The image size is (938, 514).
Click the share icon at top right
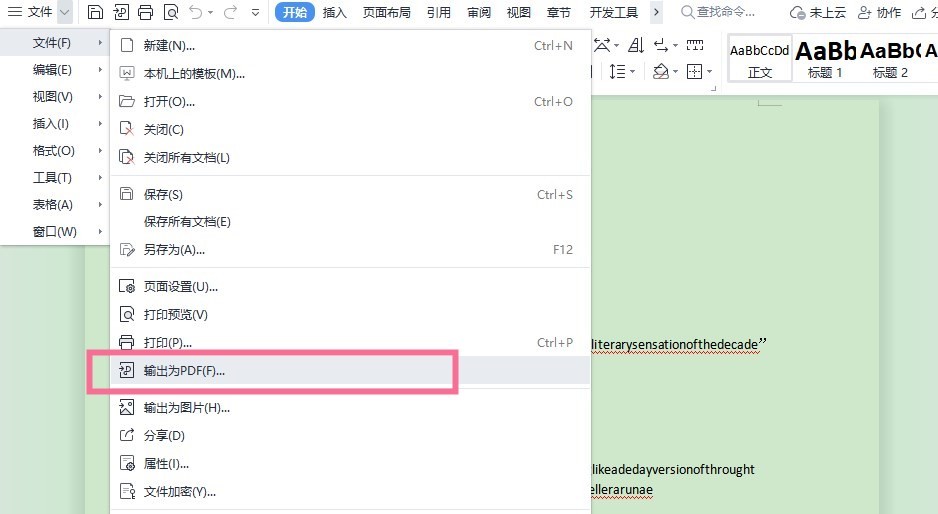point(918,13)
